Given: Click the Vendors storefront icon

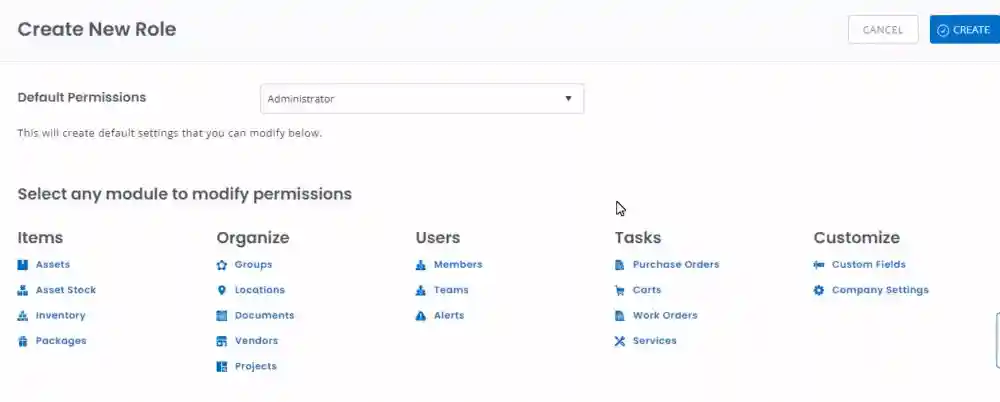Looking at the screenshot, I should (x=221, y=341).
